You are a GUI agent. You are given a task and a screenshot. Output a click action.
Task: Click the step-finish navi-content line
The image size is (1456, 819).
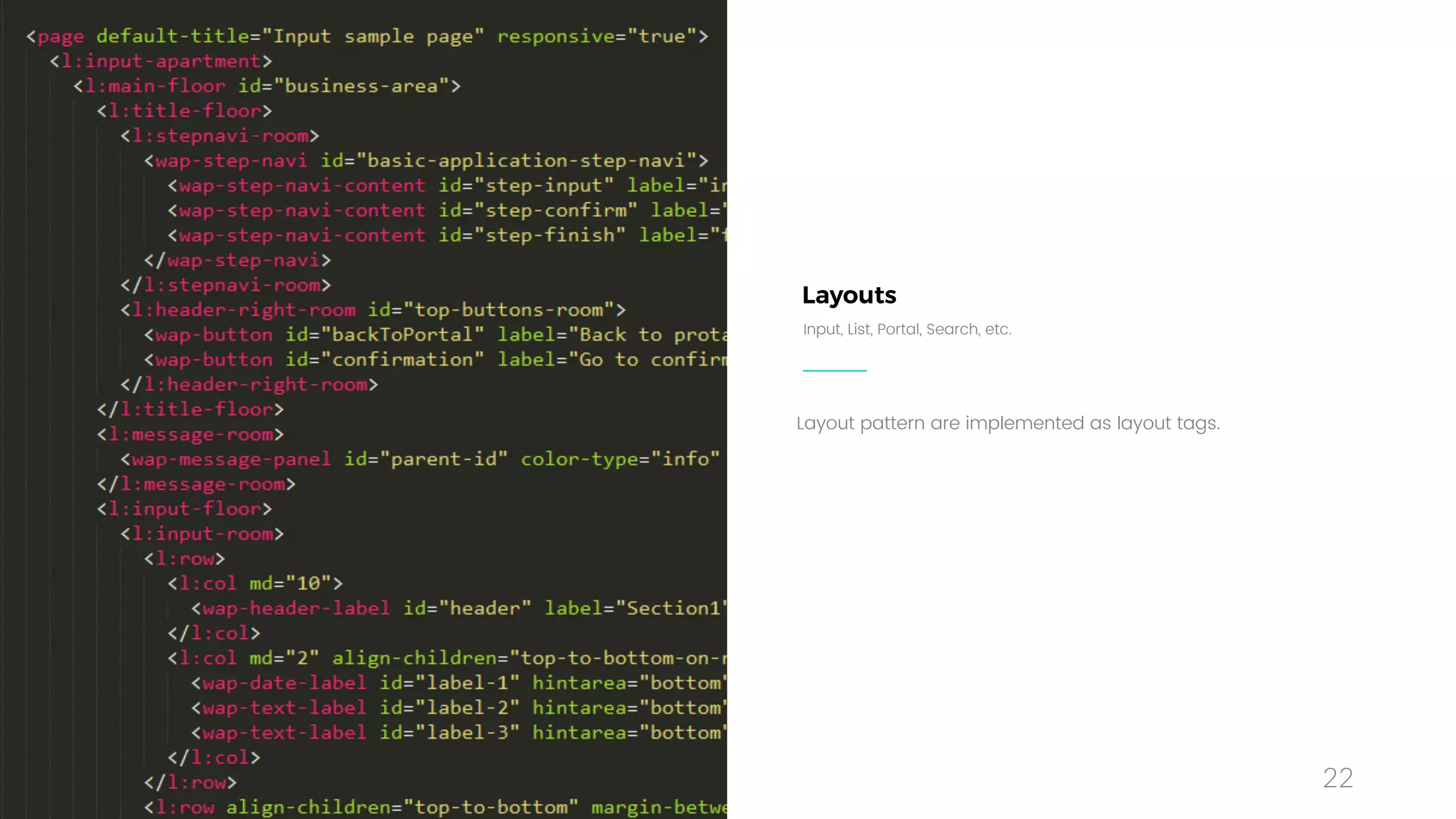(447, 235)
